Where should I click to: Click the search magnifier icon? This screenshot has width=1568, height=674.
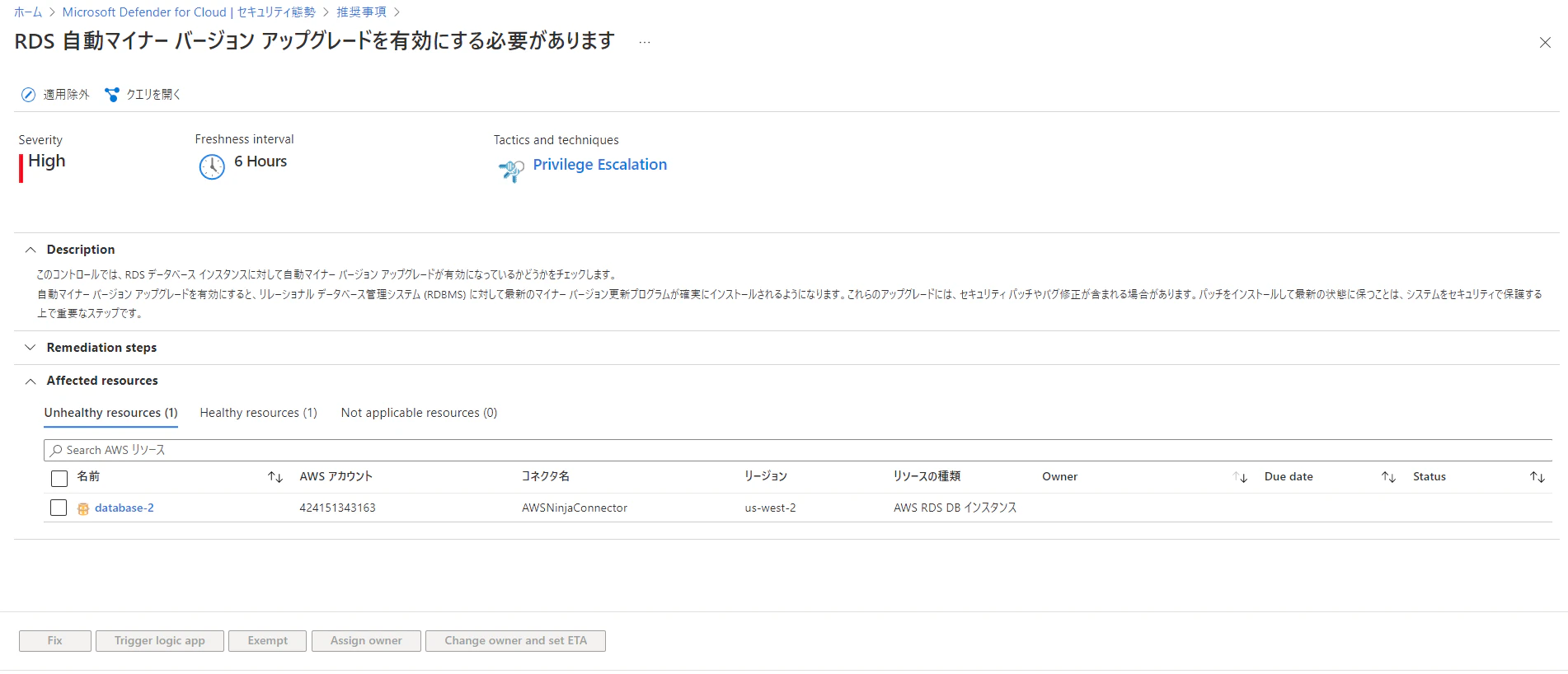pyautogui.click(x=56, y=451)
